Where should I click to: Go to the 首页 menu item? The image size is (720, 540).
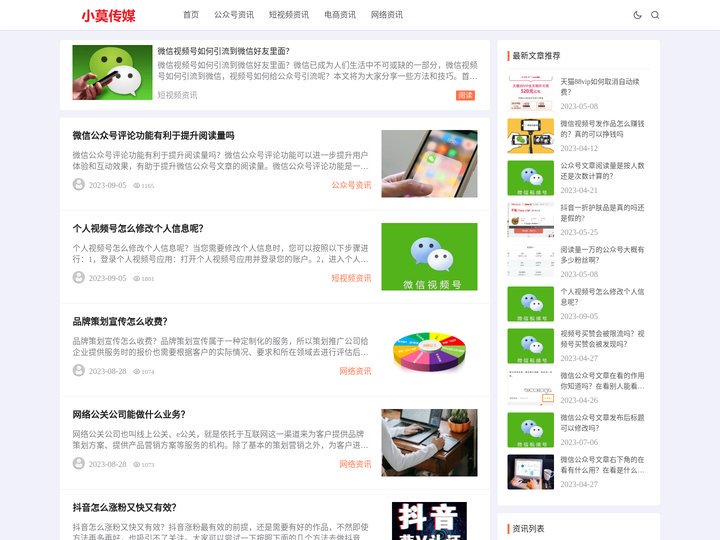pyautogui.click(x=191, y=15)
